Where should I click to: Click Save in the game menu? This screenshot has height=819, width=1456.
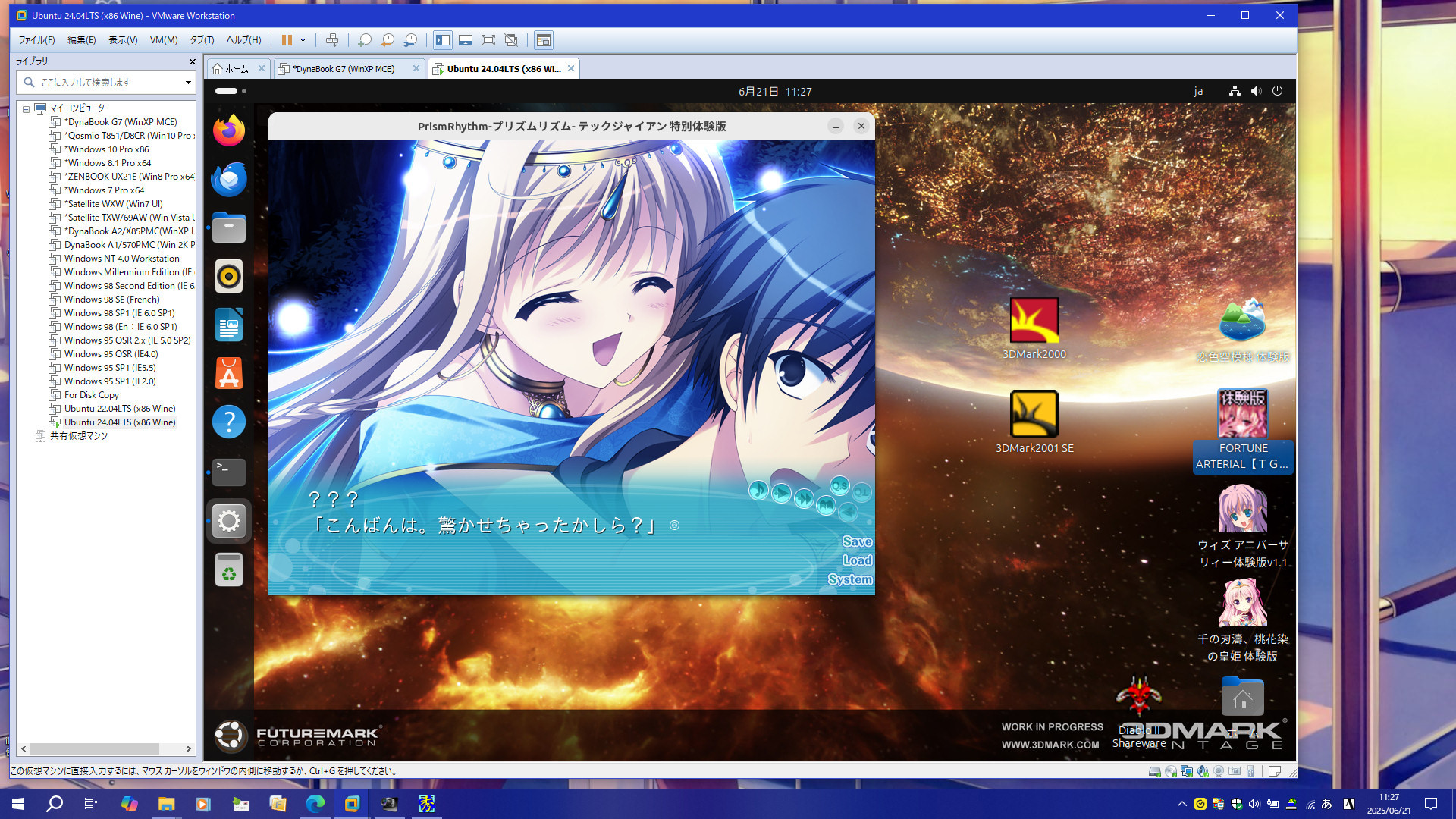pyautogui.click(x=857, y=541)
